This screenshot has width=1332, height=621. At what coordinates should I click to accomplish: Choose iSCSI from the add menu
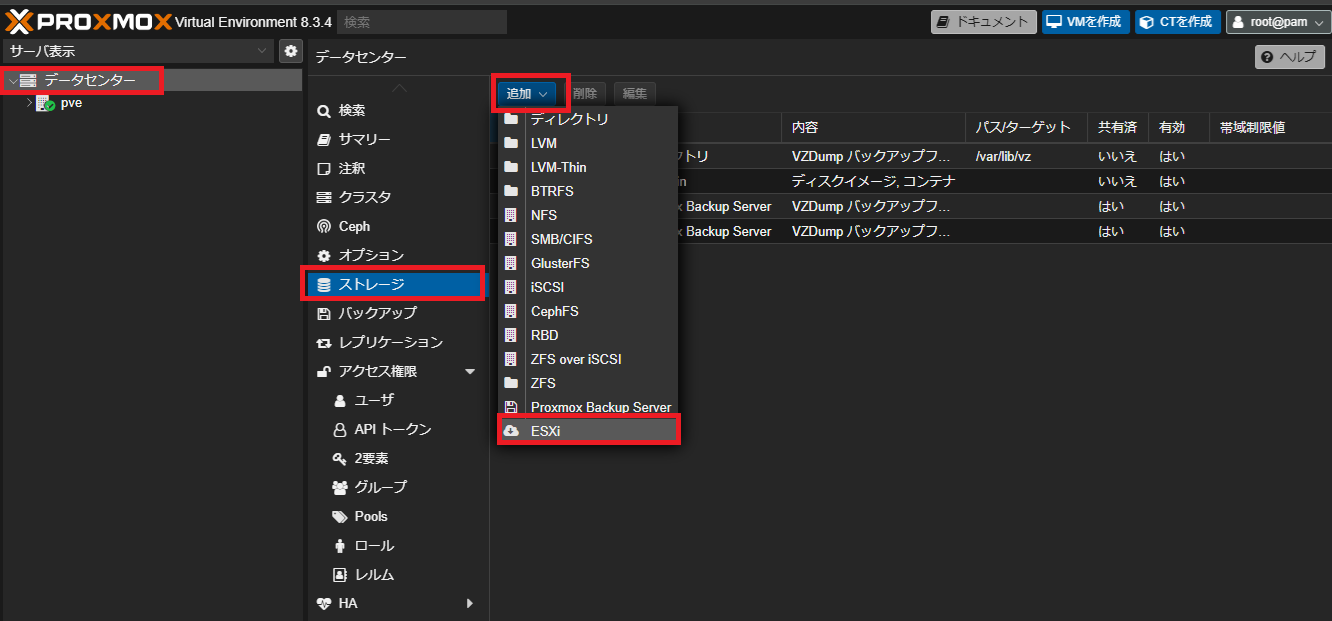point(588,287)
